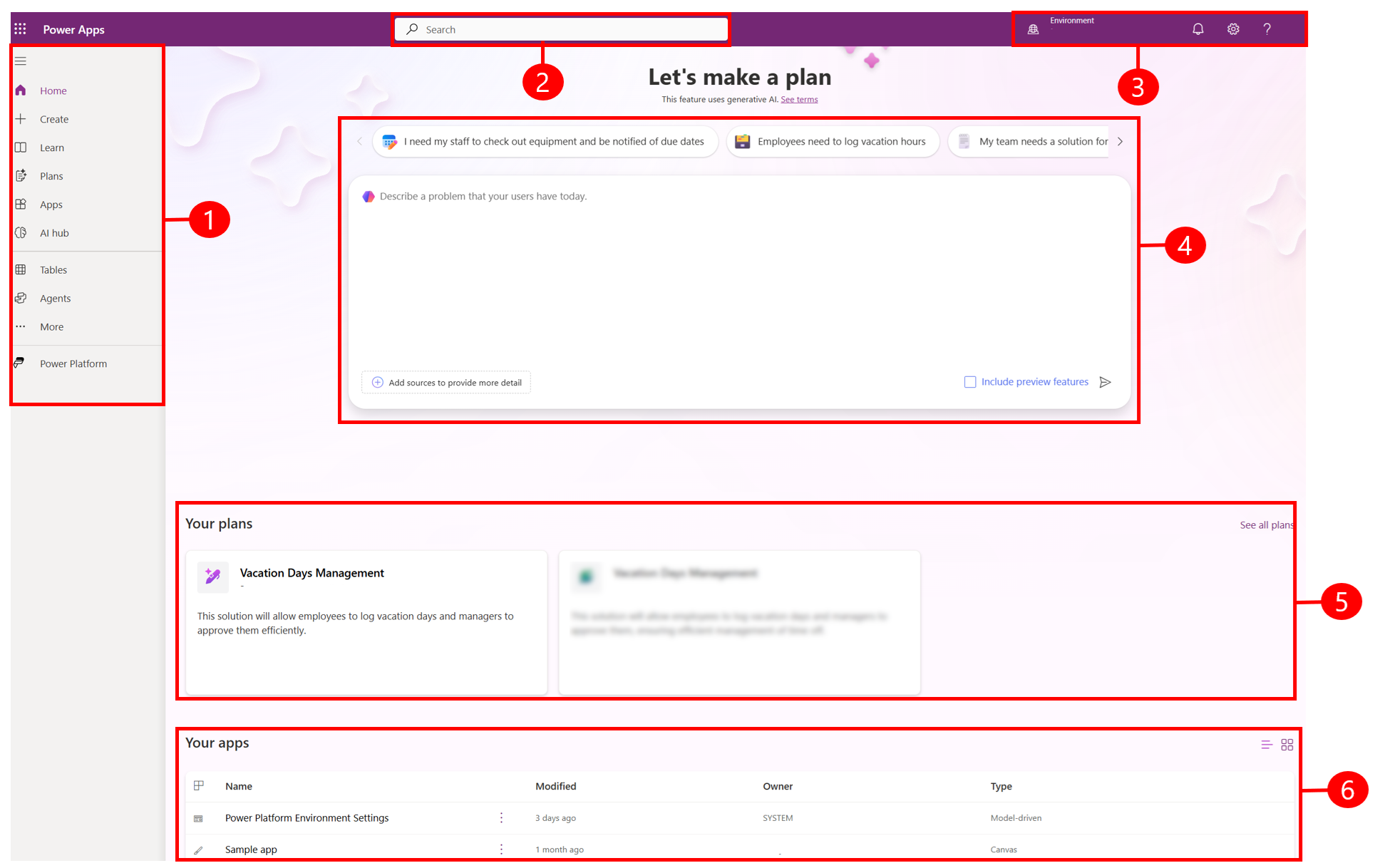The height and width of the screenshot is (868, 1375).
Task: Submit the plan with send arrow icon
Action: pyautogui.click(x=1105, y=383)
